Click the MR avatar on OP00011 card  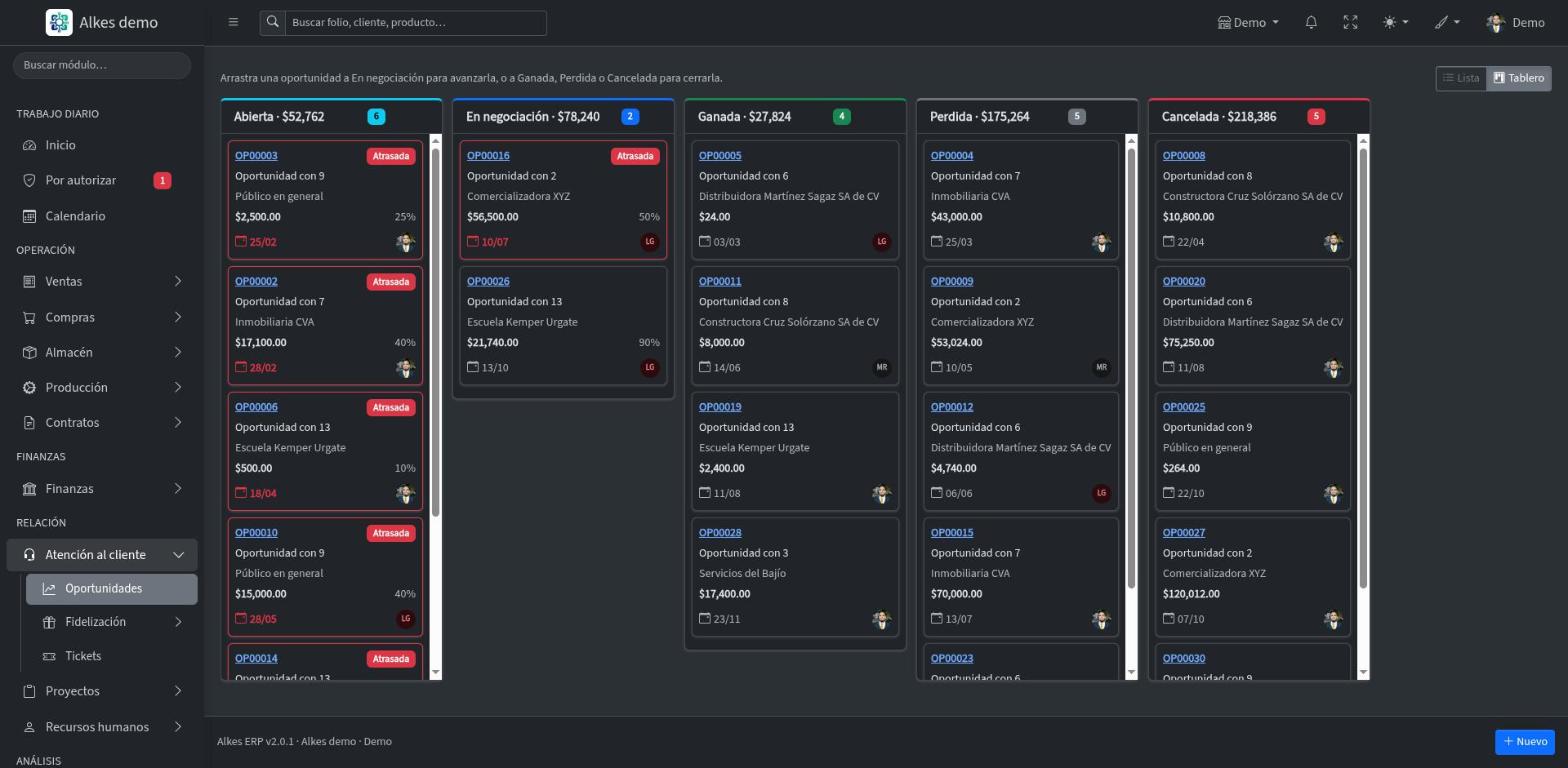[882, 367]
